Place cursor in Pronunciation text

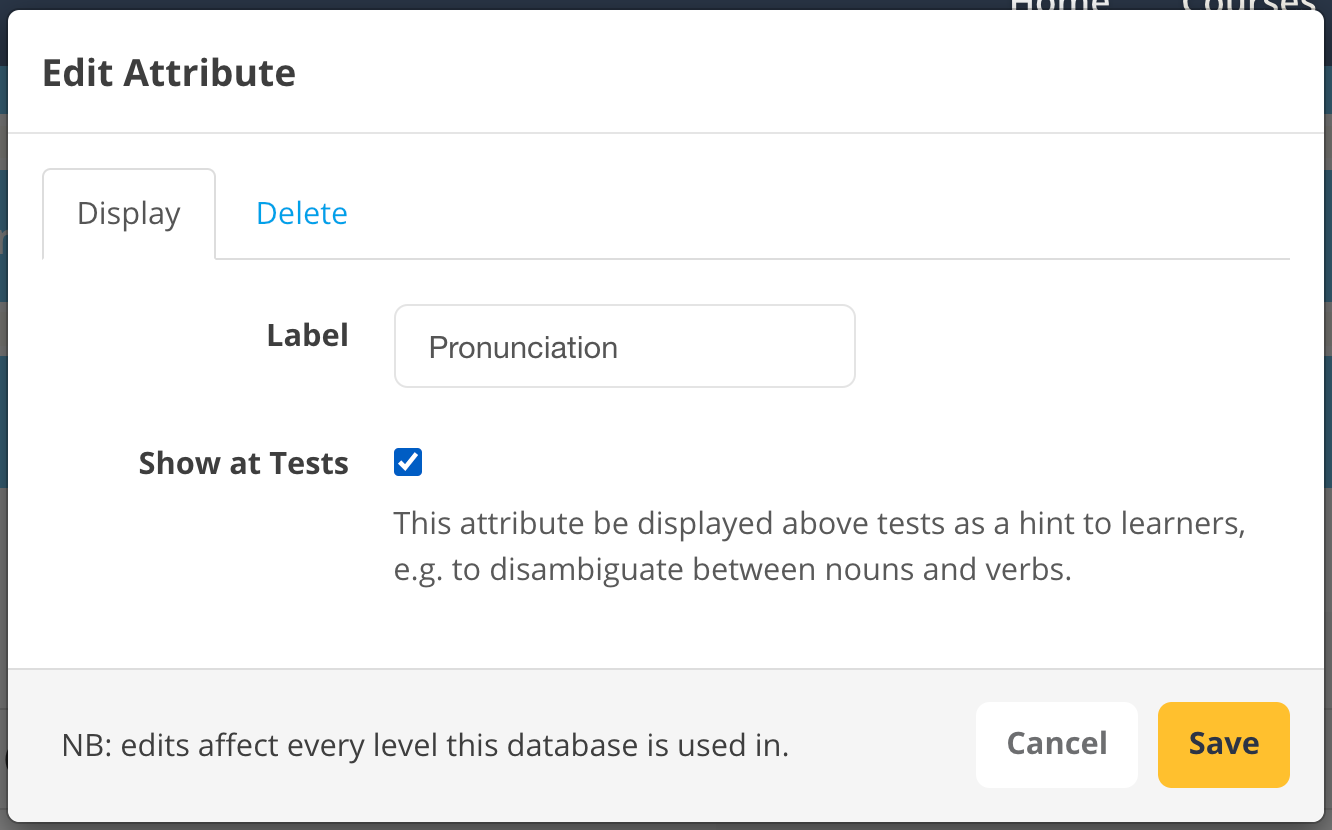coord(523,348)
